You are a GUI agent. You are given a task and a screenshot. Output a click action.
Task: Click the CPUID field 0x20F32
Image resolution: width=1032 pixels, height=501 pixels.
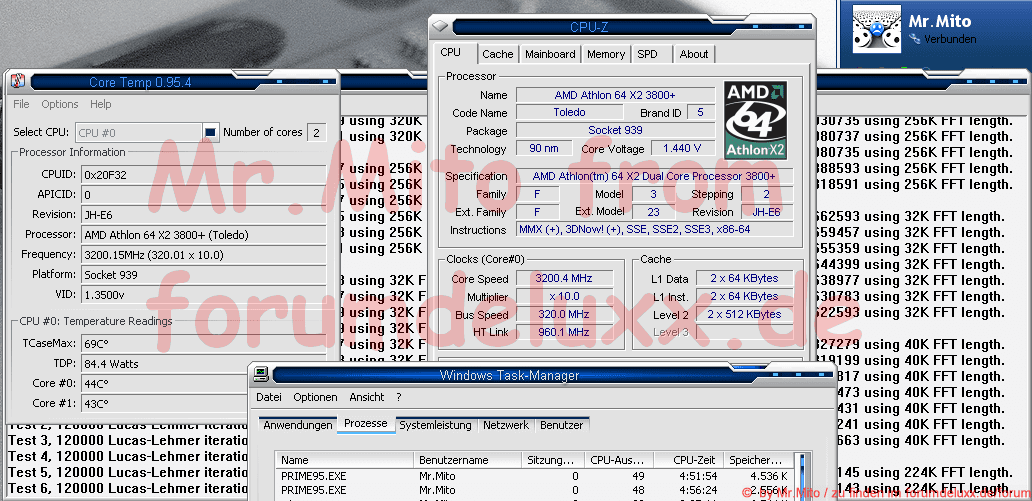pyautogui.click(x=203, y=174)
